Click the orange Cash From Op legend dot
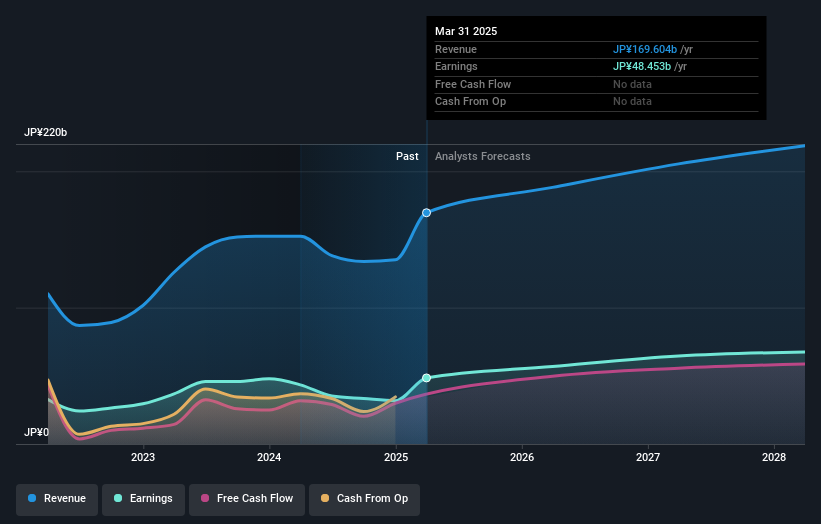Screen dimensions: 821x524 [325, 498]
